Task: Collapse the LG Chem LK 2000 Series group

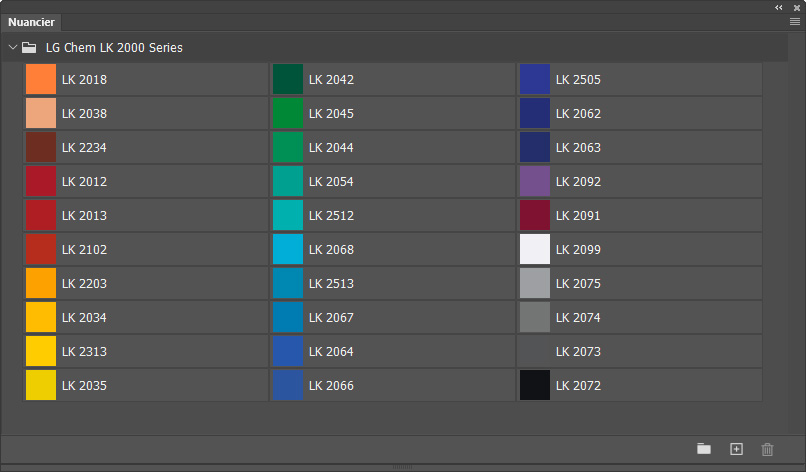Action: [x=13, y=47]
